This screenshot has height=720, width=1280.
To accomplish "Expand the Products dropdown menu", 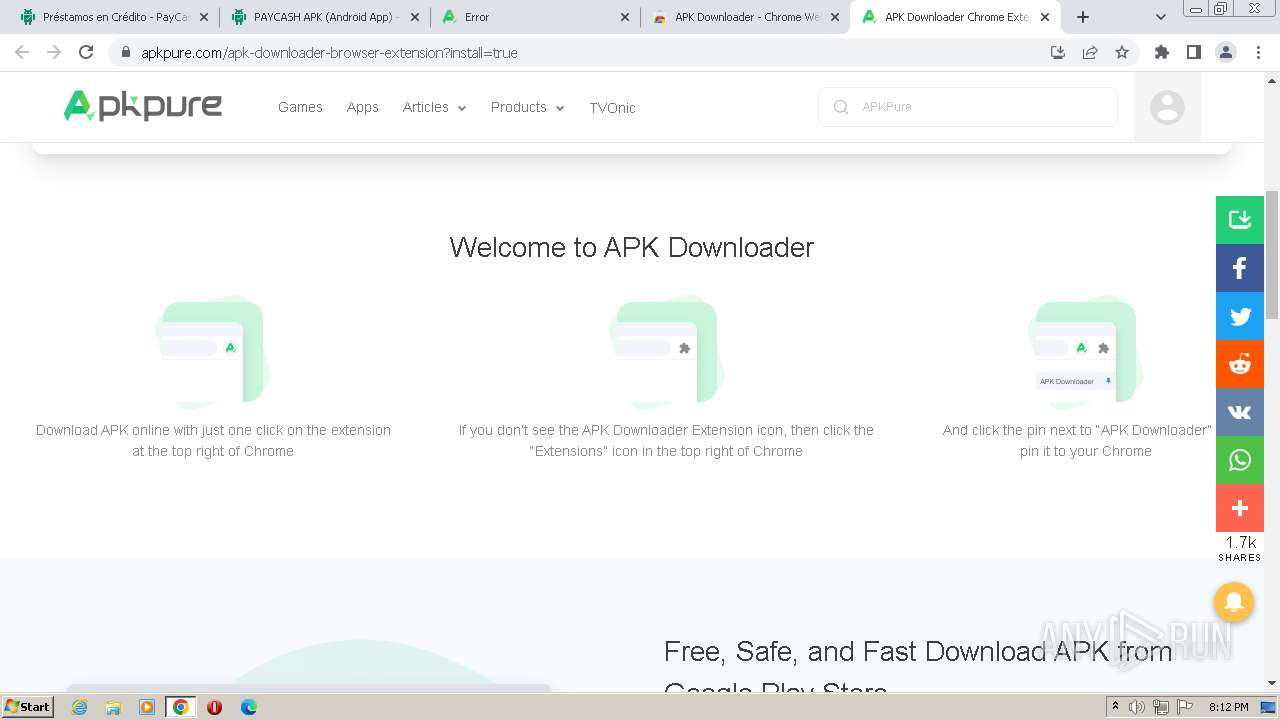I will (527, 107).
